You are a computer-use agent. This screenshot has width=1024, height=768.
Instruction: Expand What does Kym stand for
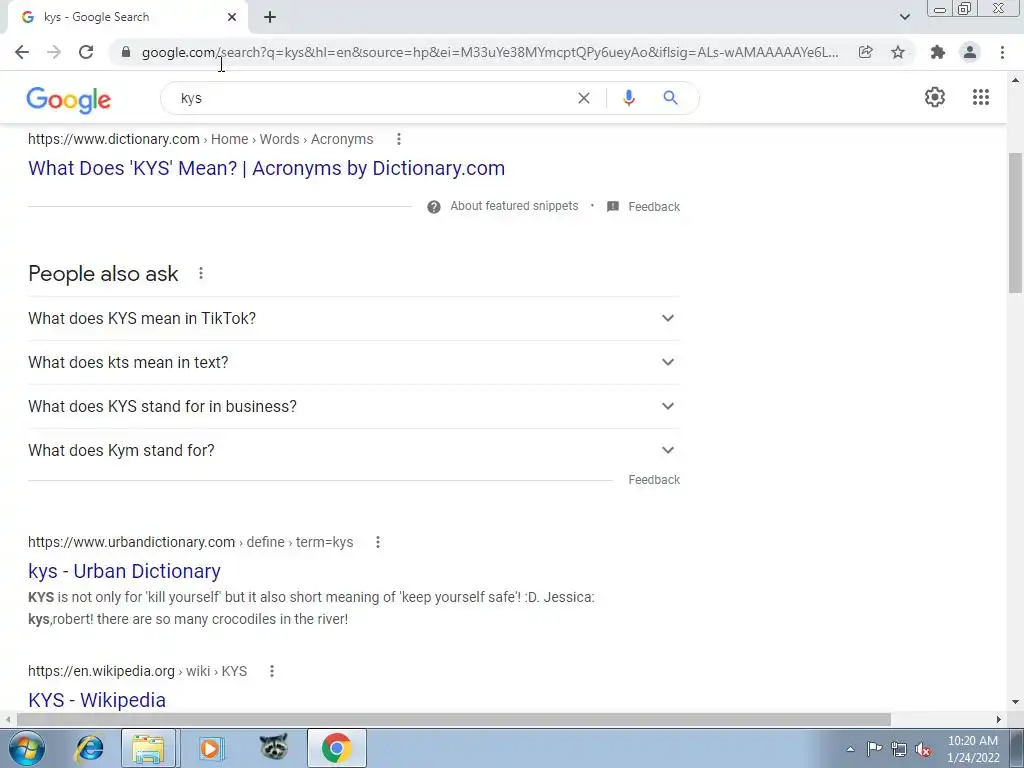click(x=353, y=451)
